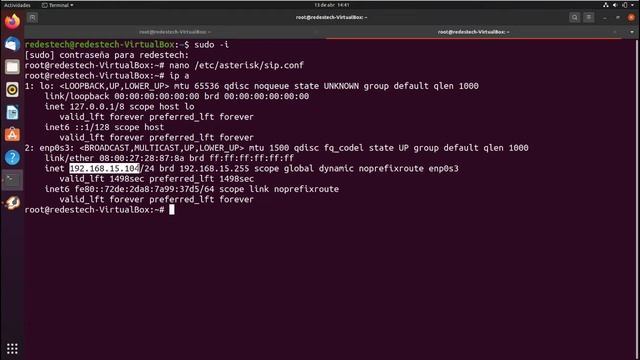Click 'fq_codel' in enp0s3 line
Screen dimensions: 640x360
point(344,148)
